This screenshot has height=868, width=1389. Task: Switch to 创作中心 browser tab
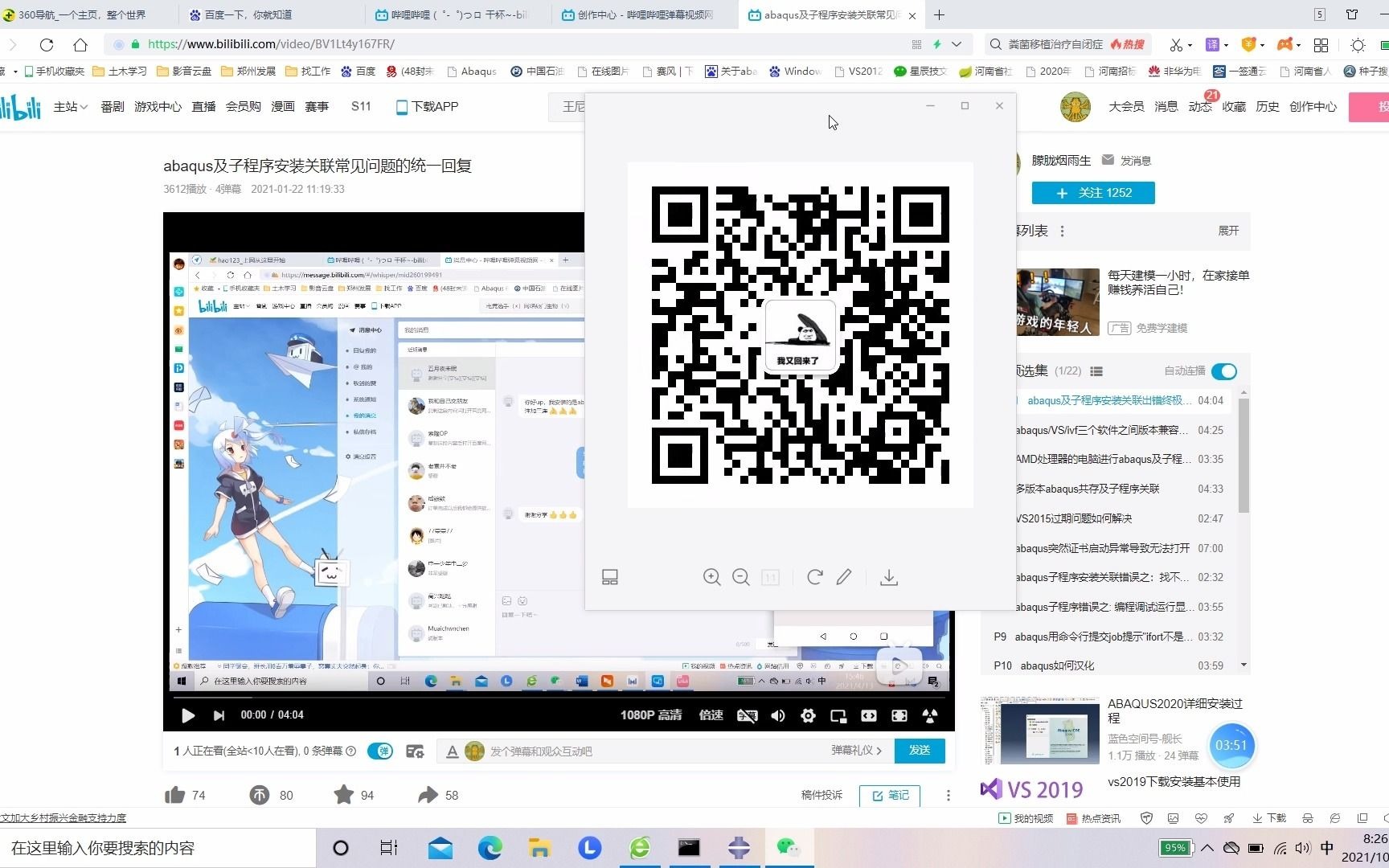pos(645,14)
